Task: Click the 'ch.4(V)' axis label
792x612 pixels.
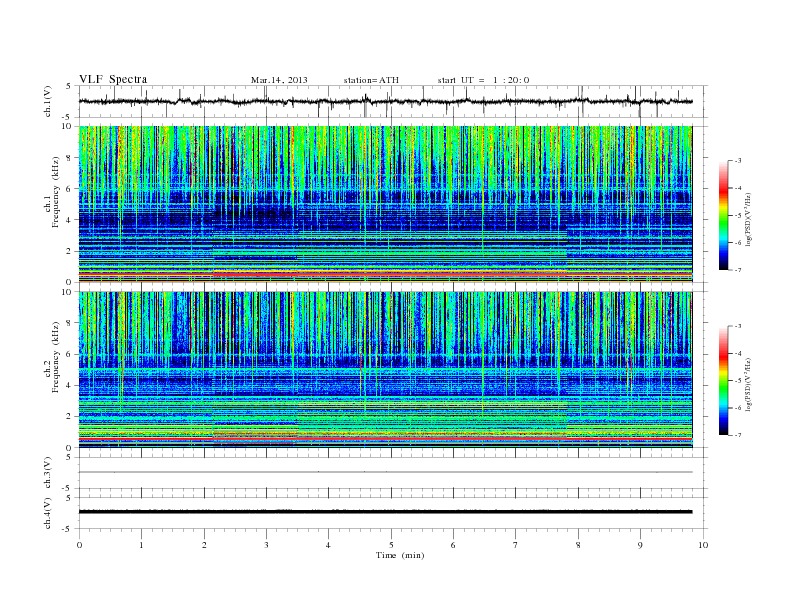Action: coord(48,513)
